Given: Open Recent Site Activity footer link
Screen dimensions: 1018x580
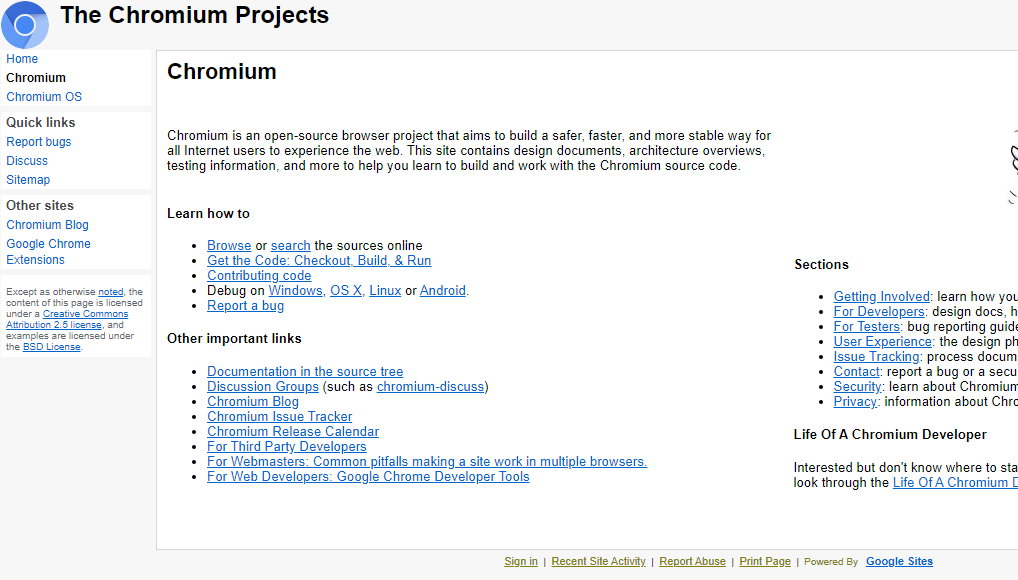Looking at the screenshot, I should (599, 561).
